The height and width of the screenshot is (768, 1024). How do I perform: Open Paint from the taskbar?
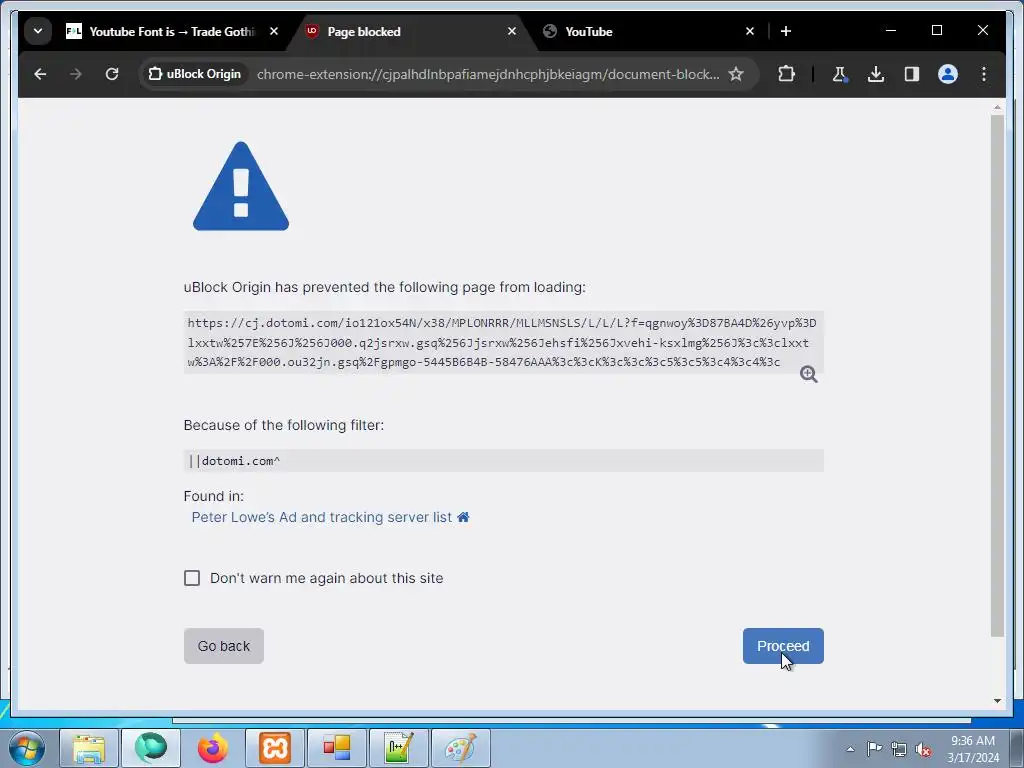(x=460, y=748)
